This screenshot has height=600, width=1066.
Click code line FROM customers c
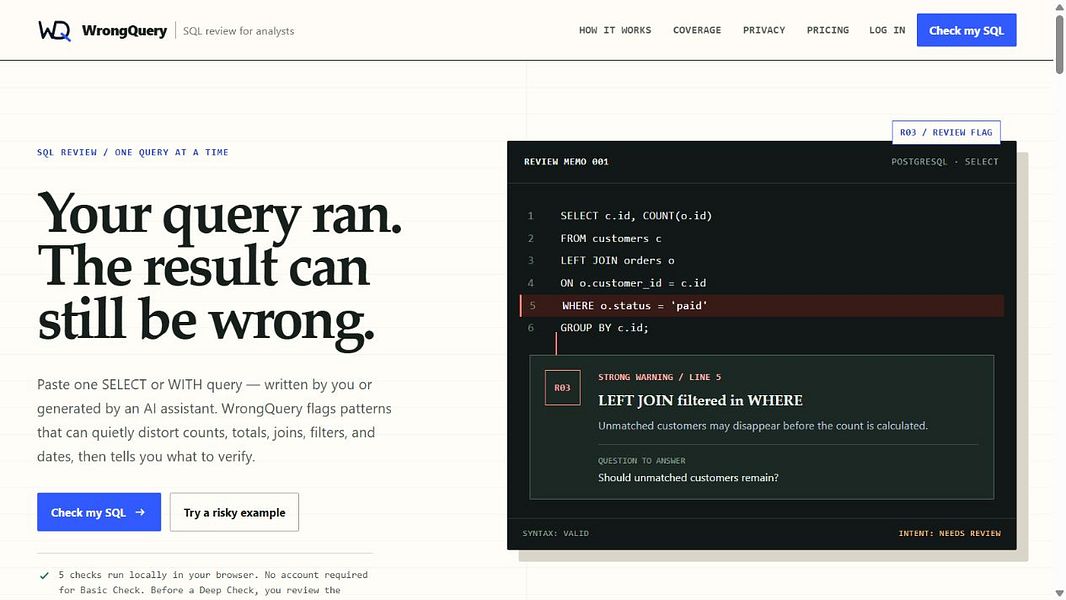pyautogui.click(x=611, y=238)
